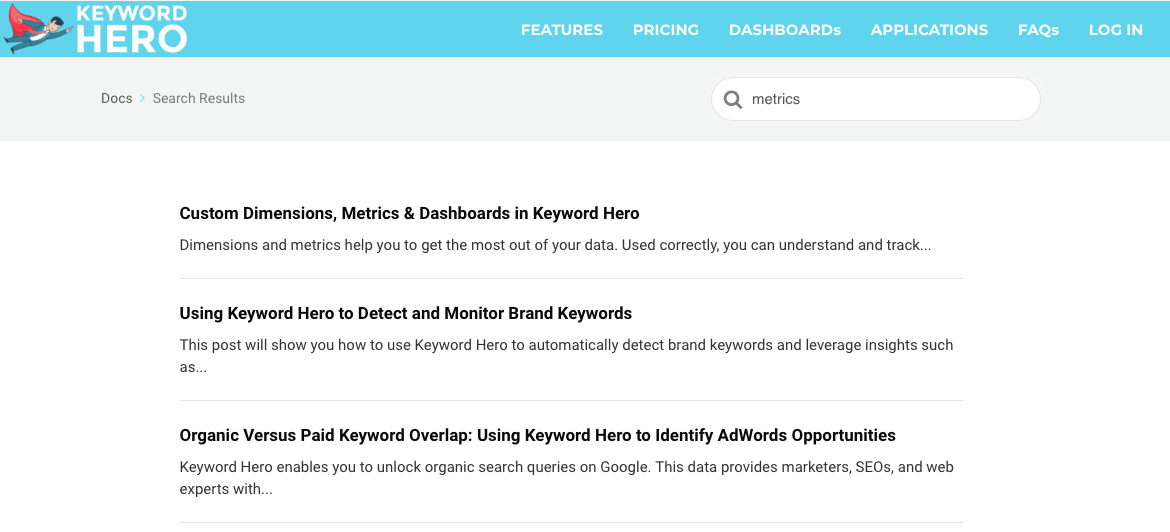The width and height of the screenshot is (1170, 532).
Task: Go to the PRICING page
Action: click(666, 30)
